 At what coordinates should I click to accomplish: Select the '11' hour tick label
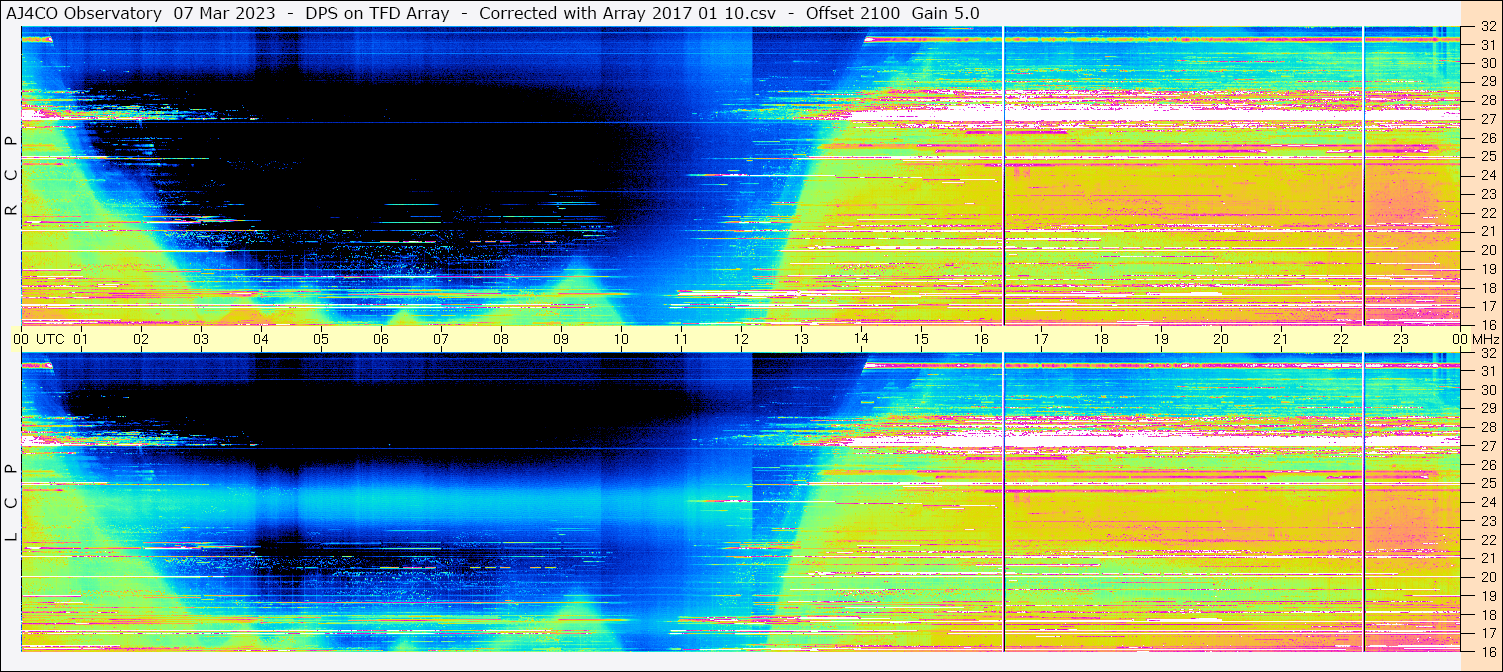[x=681, y=339]
